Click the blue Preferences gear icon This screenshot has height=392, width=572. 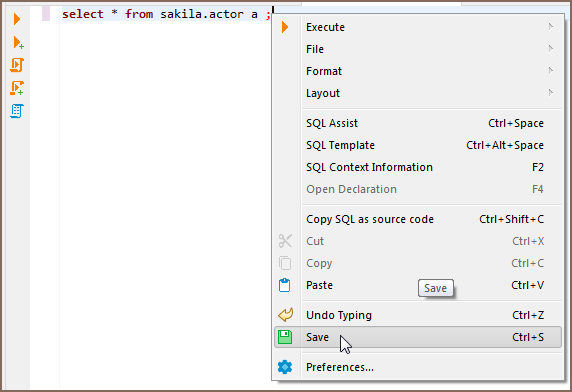coord(285,367)
